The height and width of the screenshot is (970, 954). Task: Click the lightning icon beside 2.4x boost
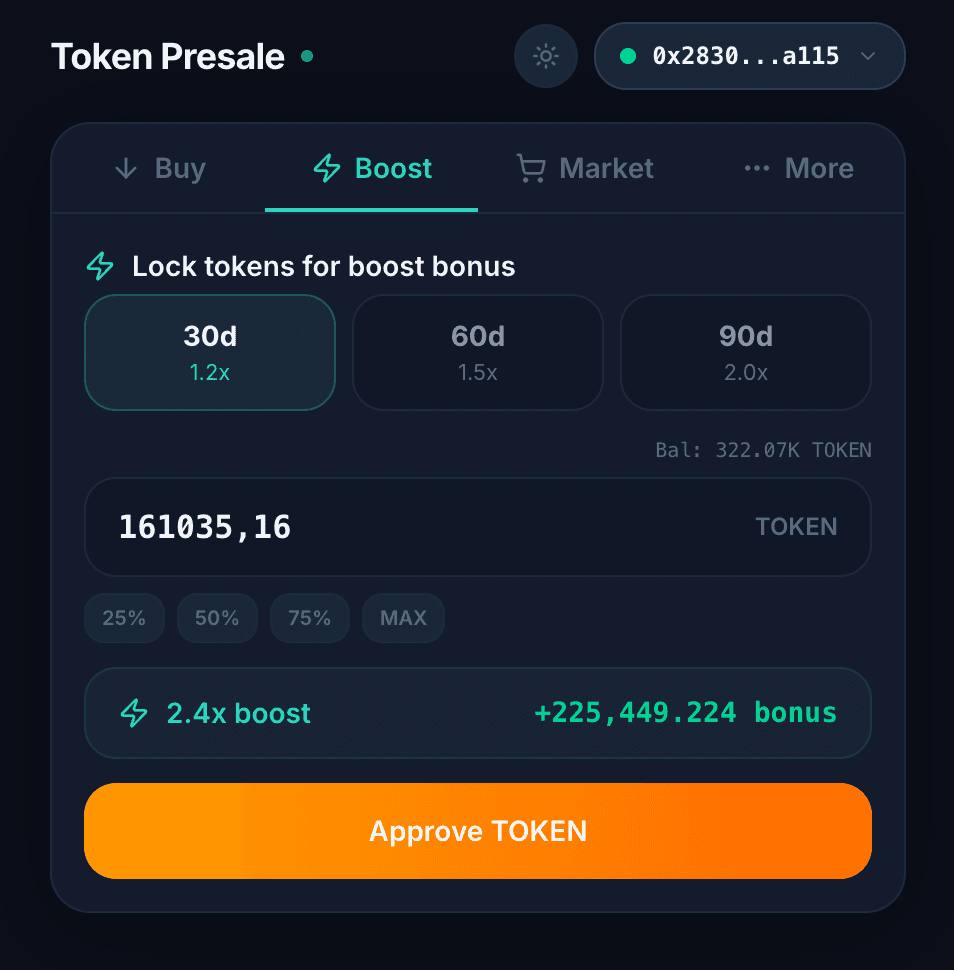point(134,713)
